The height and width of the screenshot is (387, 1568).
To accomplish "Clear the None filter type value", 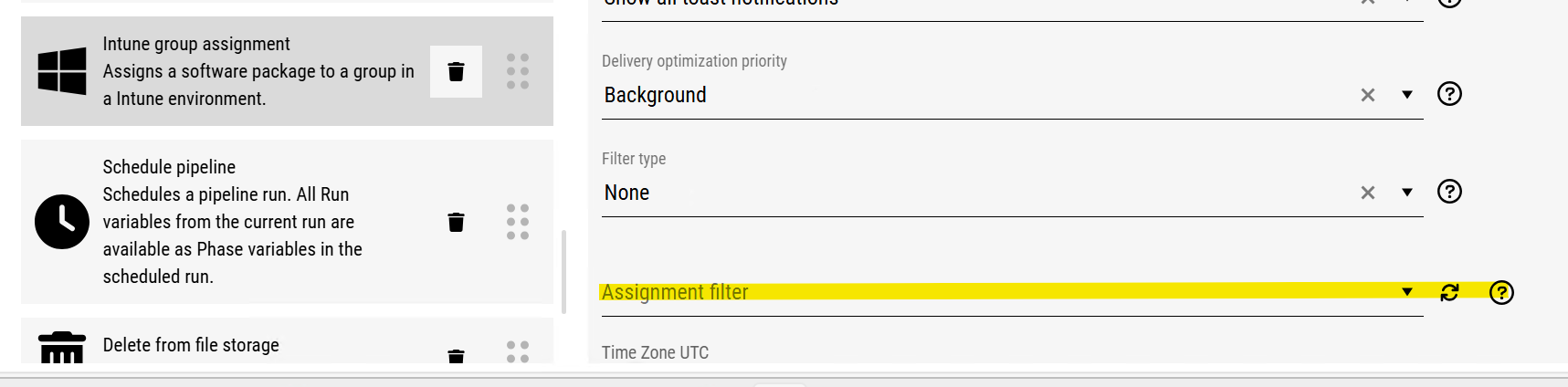I will coord(1367,193).
